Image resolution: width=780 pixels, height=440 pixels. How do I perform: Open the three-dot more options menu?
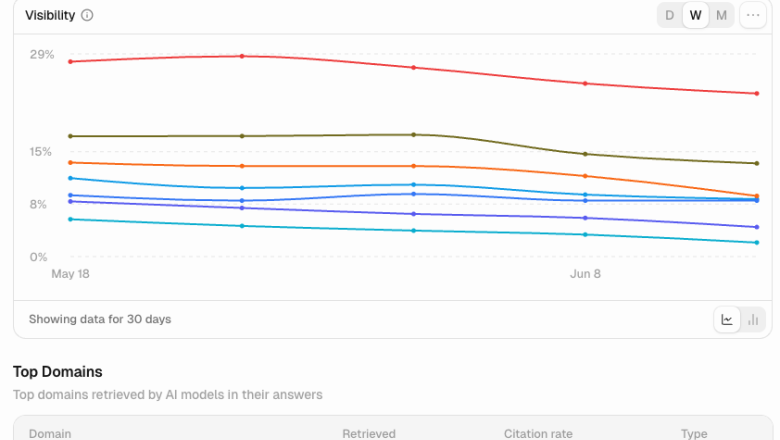(x=753, y=15)
